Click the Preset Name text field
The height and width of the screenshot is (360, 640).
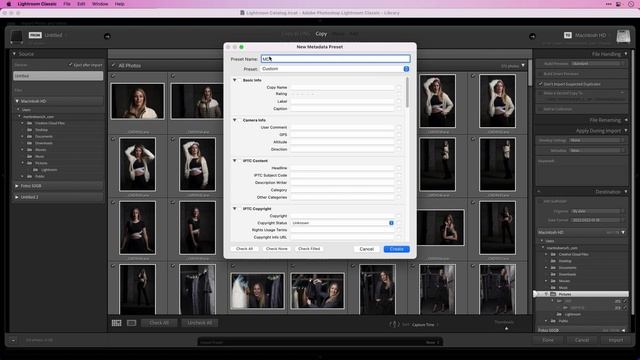(x=336, y=59)
